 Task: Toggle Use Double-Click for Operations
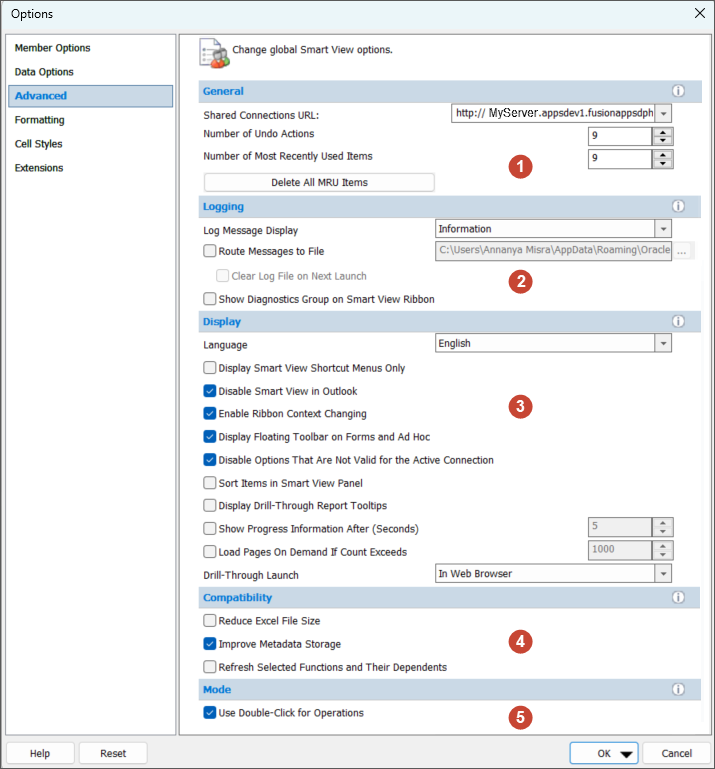point(210,713)
